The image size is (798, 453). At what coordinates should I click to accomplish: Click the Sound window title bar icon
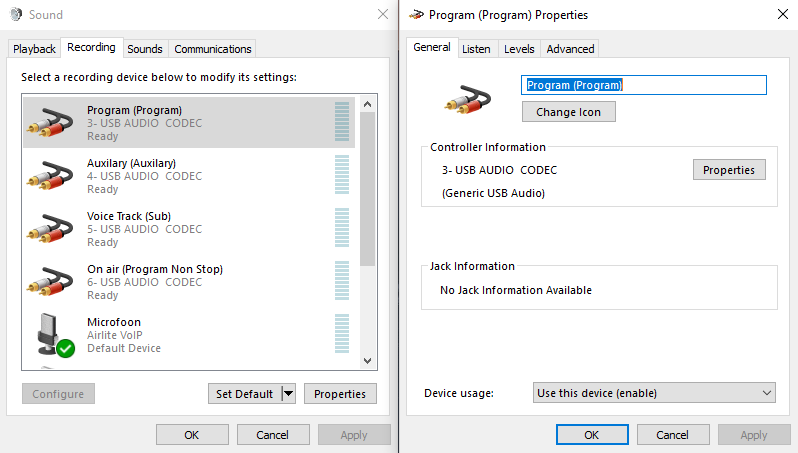pyautogui.click(x=17, y=15)
